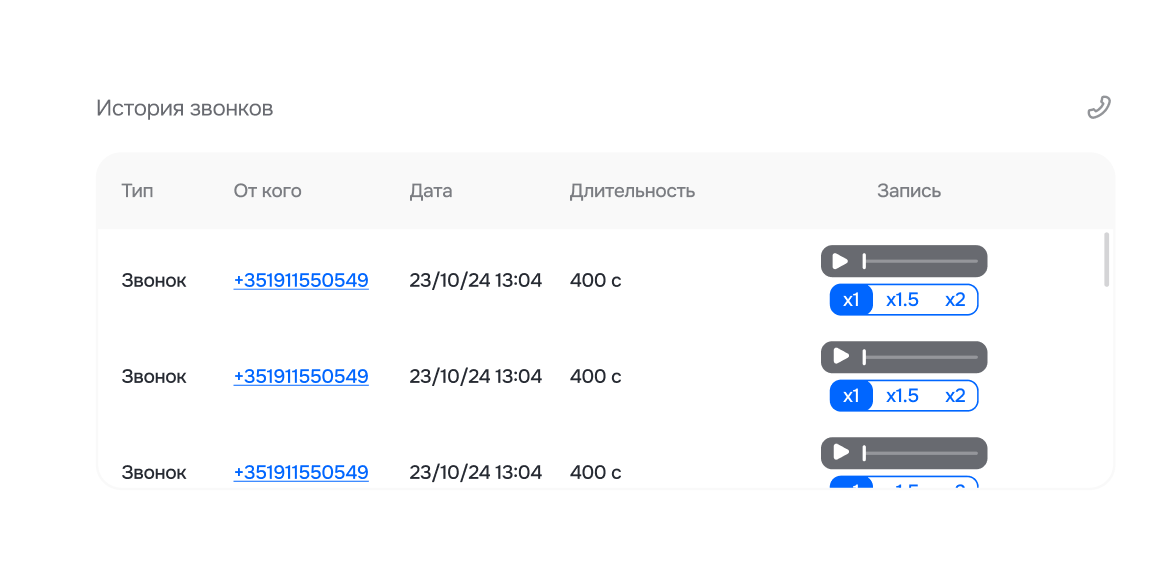This screenshot has height=582, width=1174.
Task: Click the Дата column header
Action: click(x=431, y=191)
